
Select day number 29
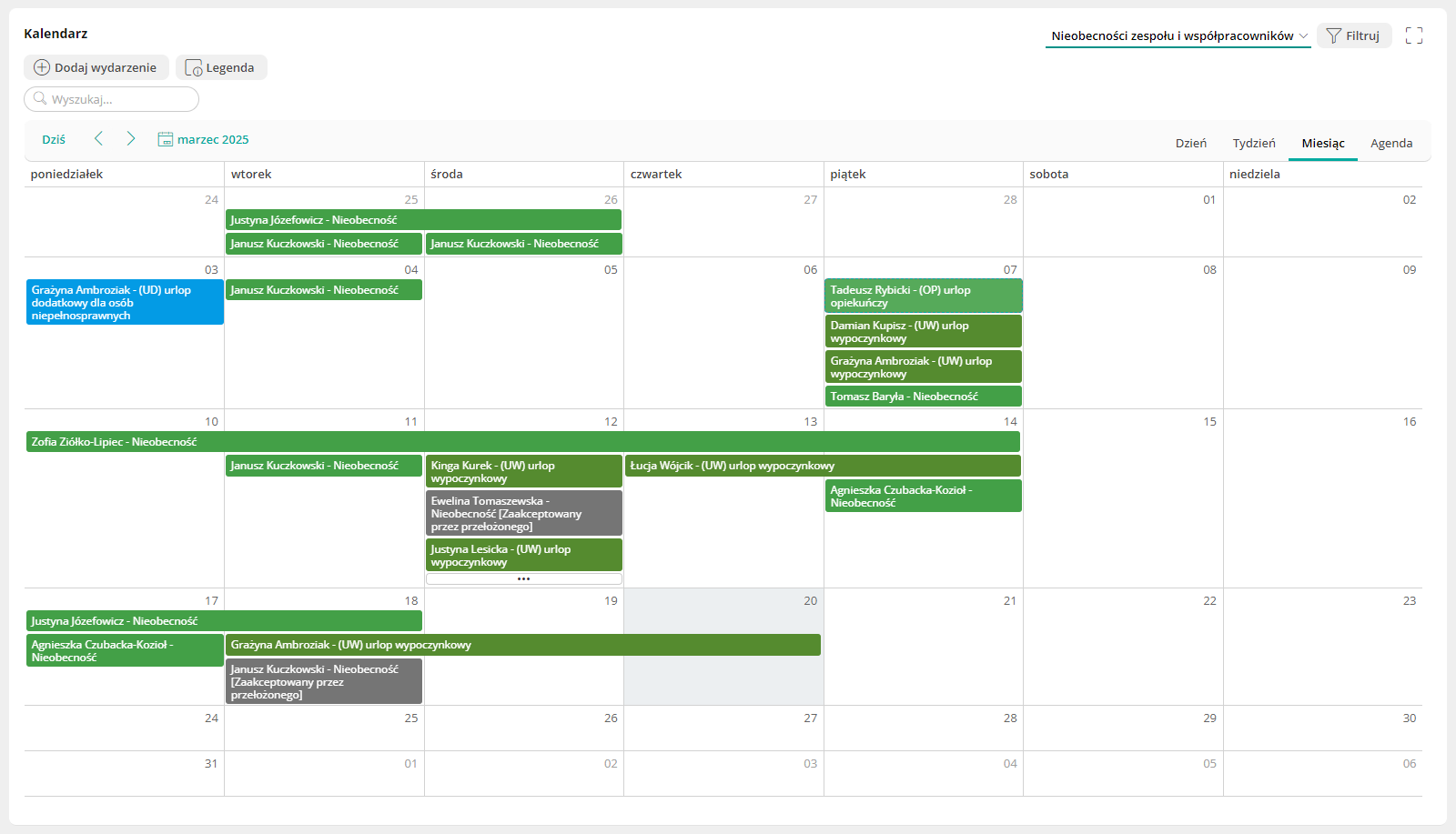click(1209, 718)
